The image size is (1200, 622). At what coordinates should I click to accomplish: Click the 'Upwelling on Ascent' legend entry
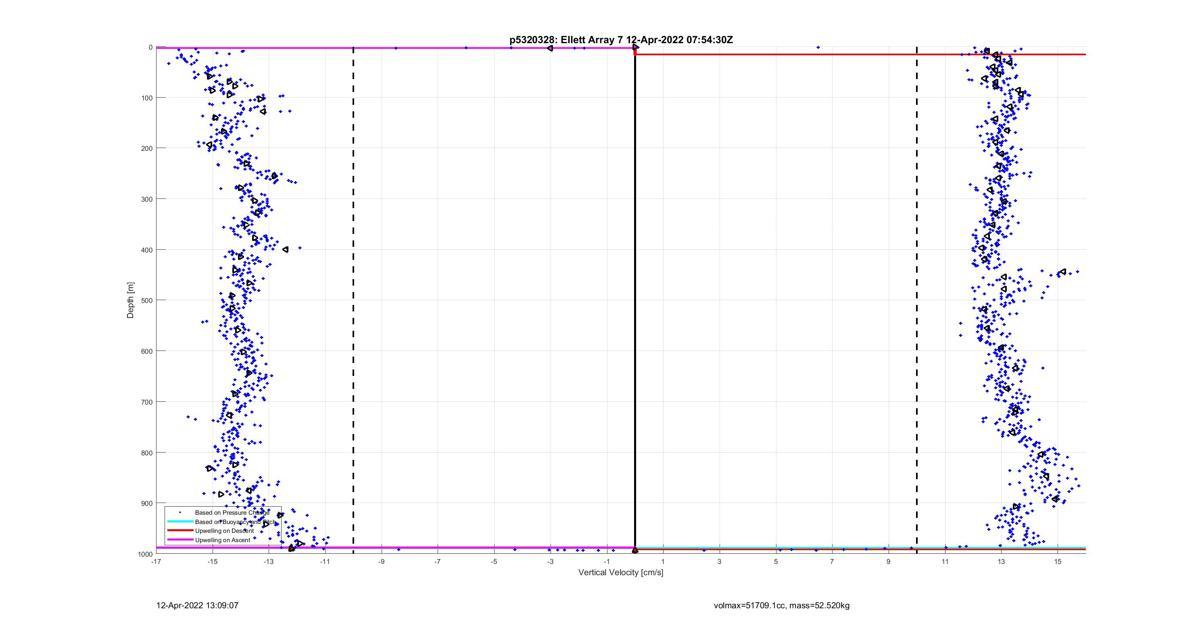tap(222, 540)
